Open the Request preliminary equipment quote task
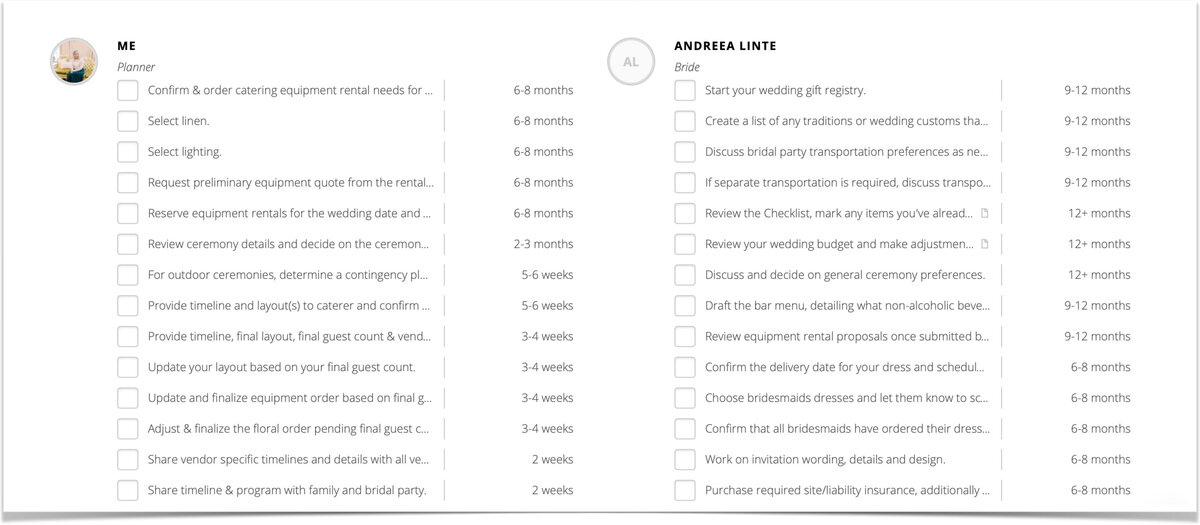This screenshot has height=525, width=1200. pyautogui.click(x=290, y=183)
